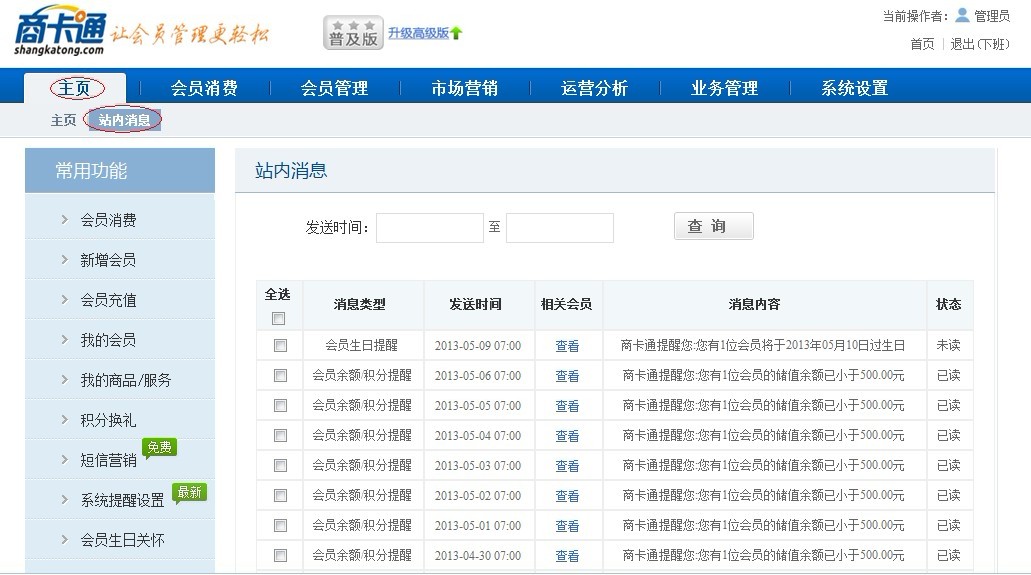Open the 会员管理 navigation tab
This screenshot has height=575, width=1031.
334,88
